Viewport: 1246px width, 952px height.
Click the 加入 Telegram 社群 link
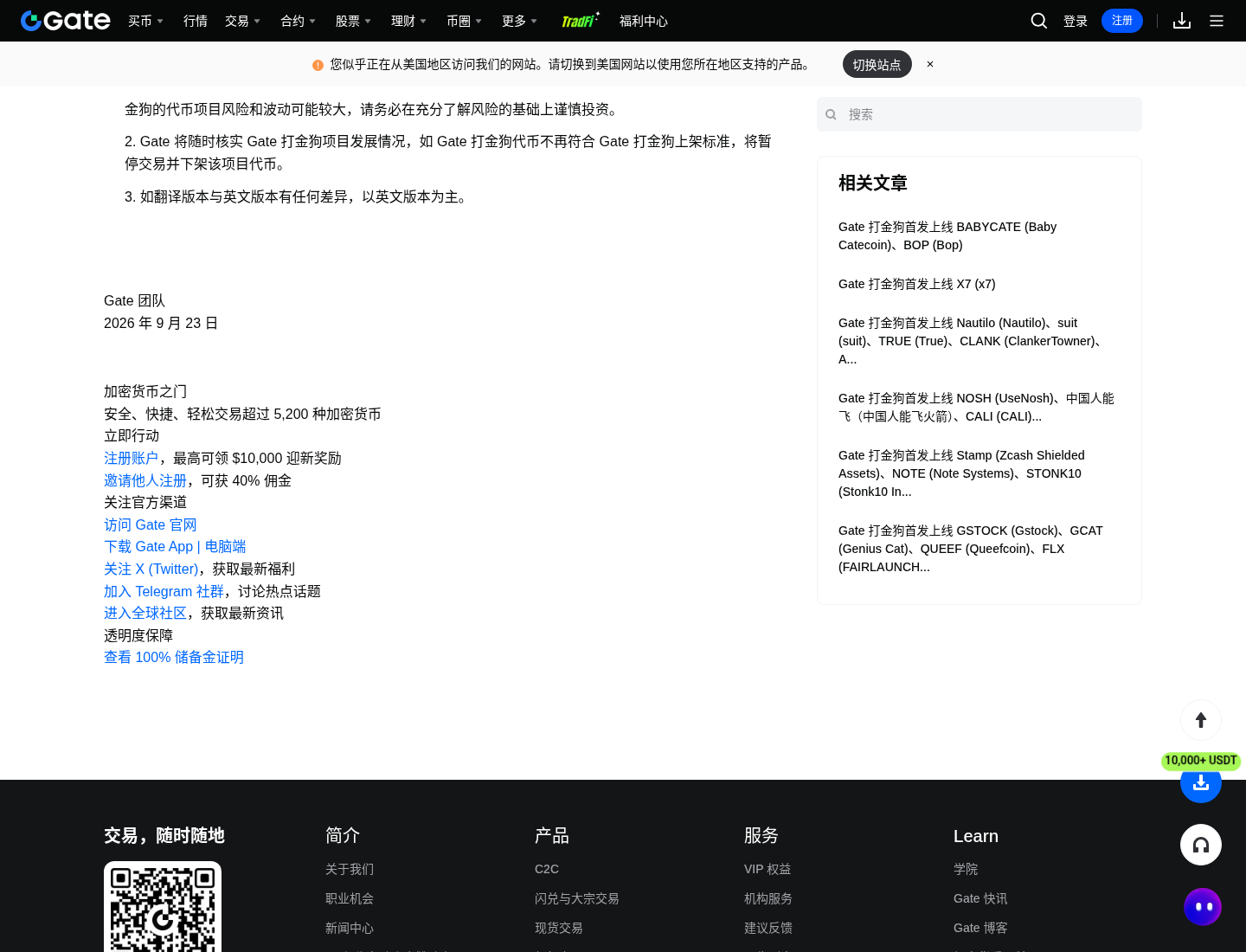[x=164, y=591]
